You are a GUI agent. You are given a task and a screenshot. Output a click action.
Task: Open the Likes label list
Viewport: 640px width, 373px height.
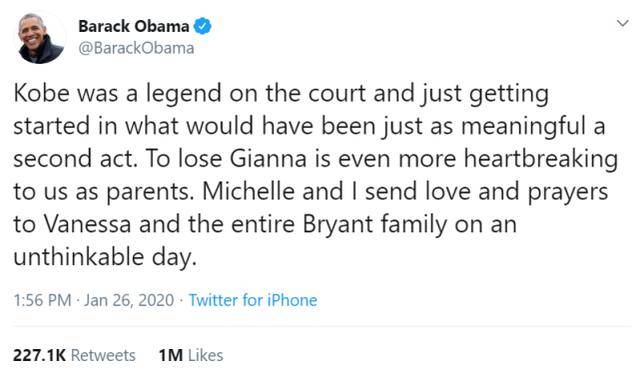[x=206, y=355]
